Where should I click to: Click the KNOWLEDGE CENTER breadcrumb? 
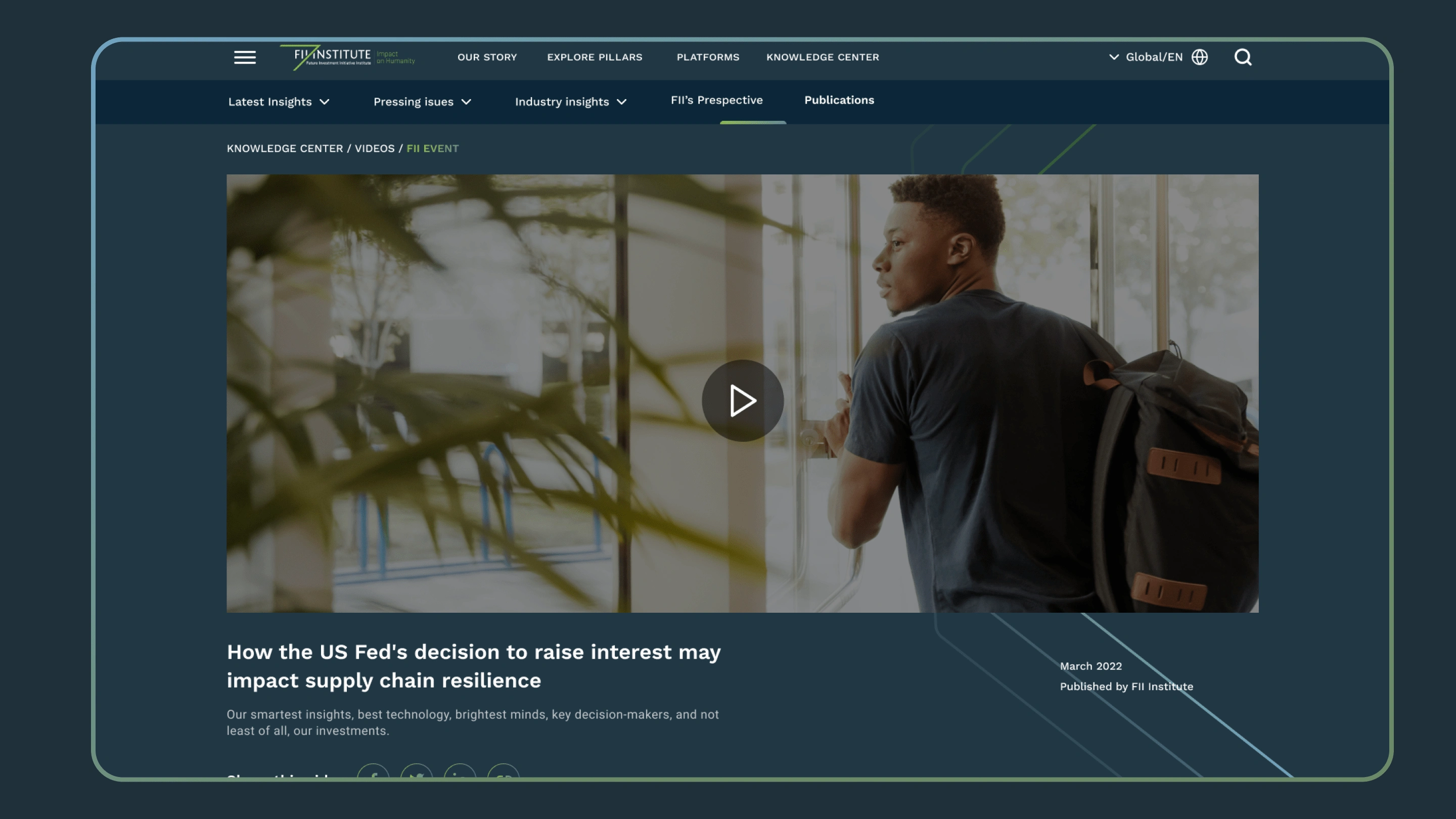285,148
